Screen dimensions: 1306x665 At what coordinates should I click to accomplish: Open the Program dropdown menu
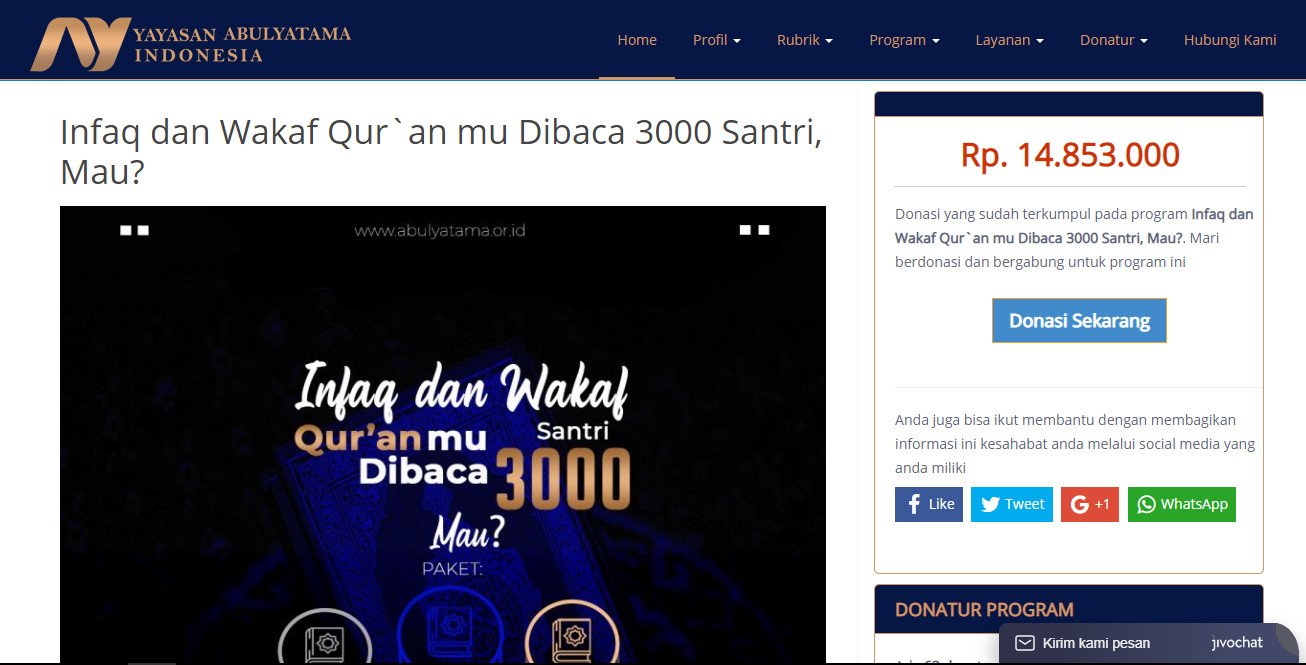point(904,40)
